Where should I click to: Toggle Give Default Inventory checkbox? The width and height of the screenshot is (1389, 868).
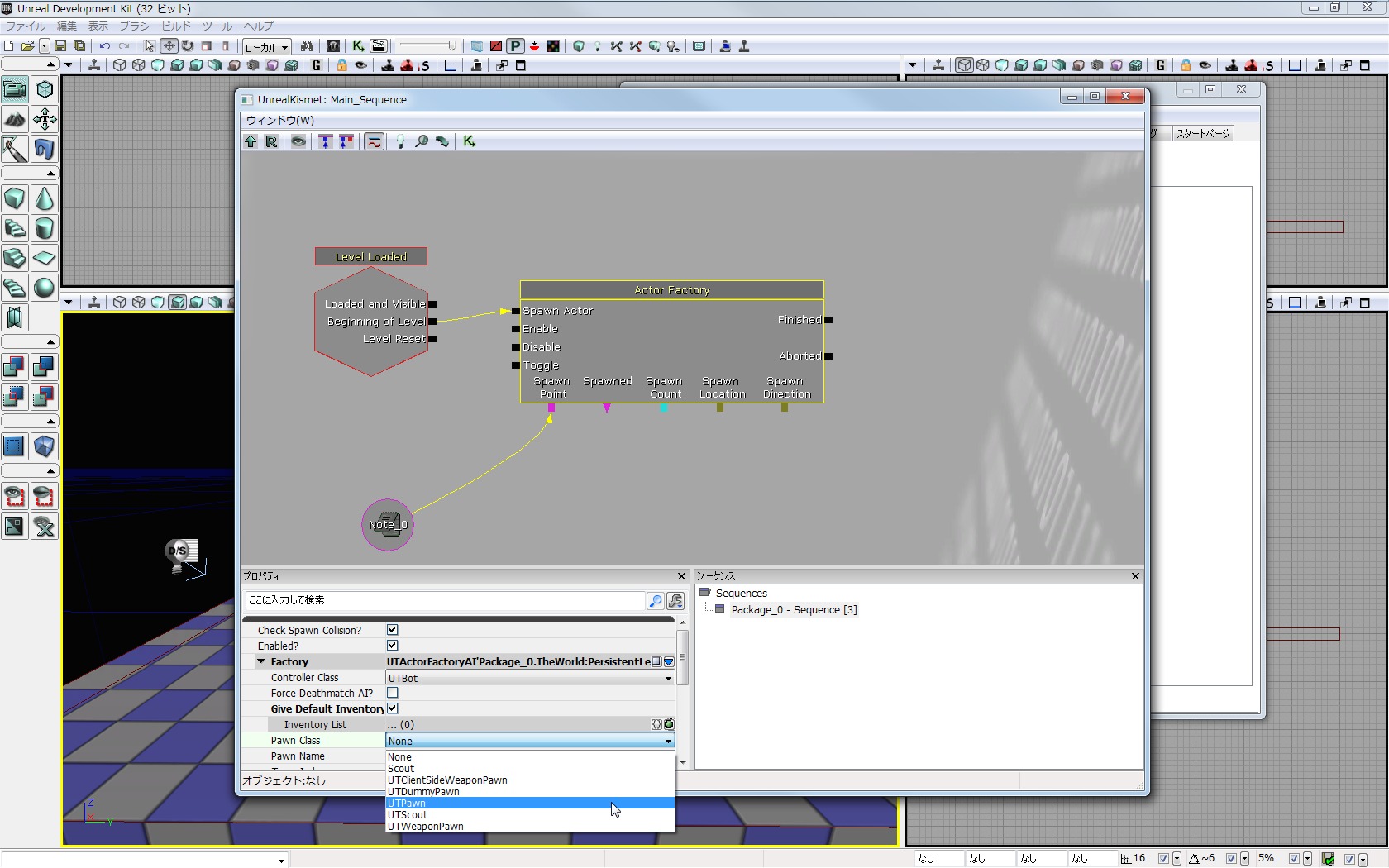(393, 708)
